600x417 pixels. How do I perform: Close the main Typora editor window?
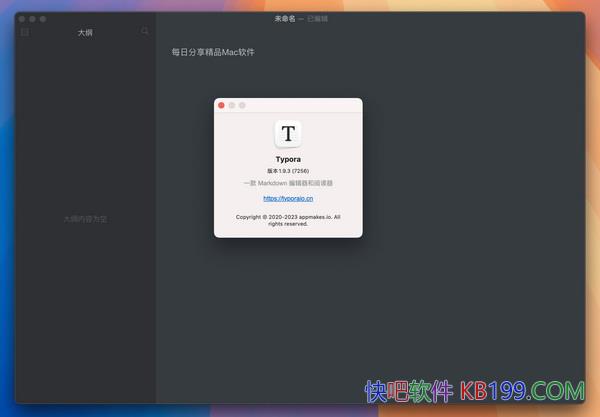coord(21,19)
